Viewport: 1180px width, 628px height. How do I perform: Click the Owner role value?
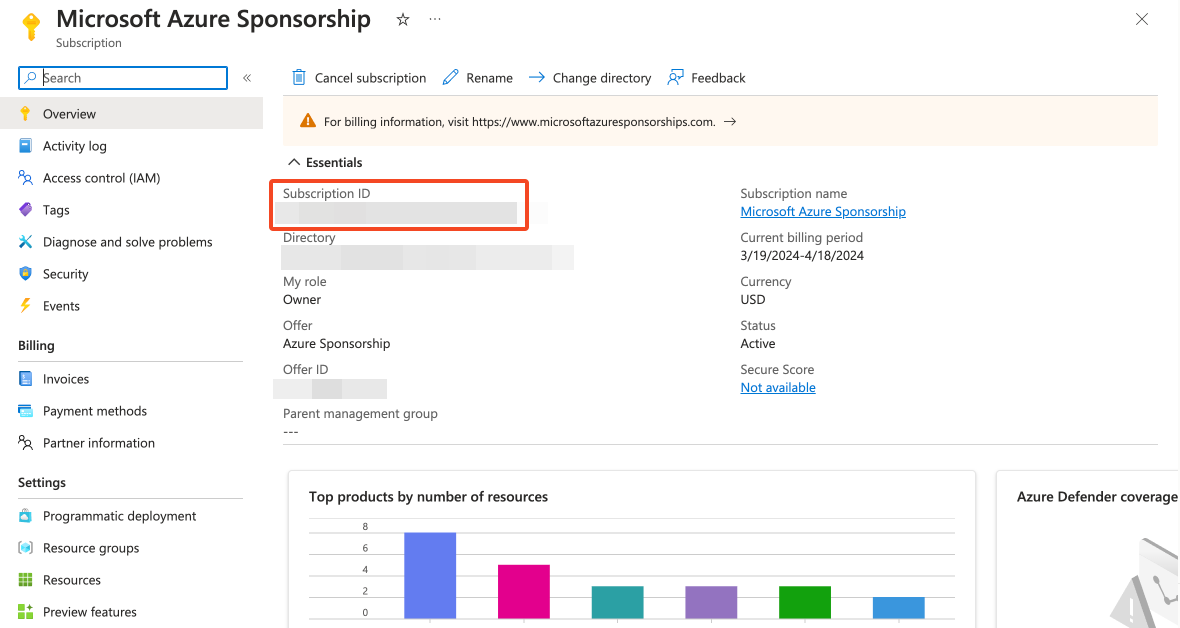302,299
